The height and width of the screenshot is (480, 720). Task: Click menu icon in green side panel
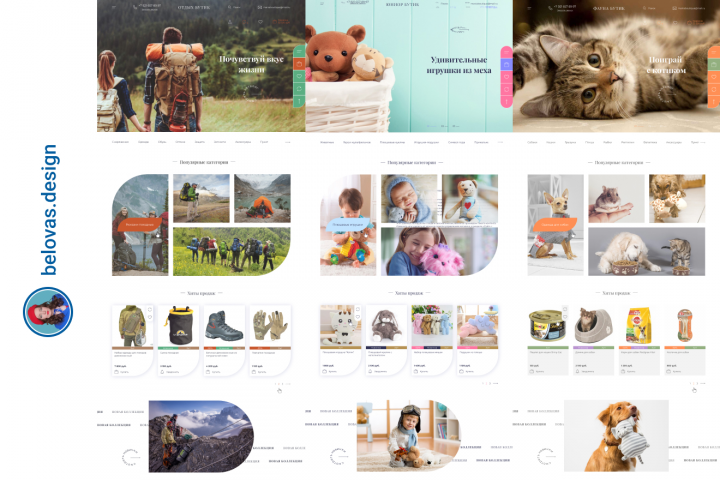coord(299,51)
